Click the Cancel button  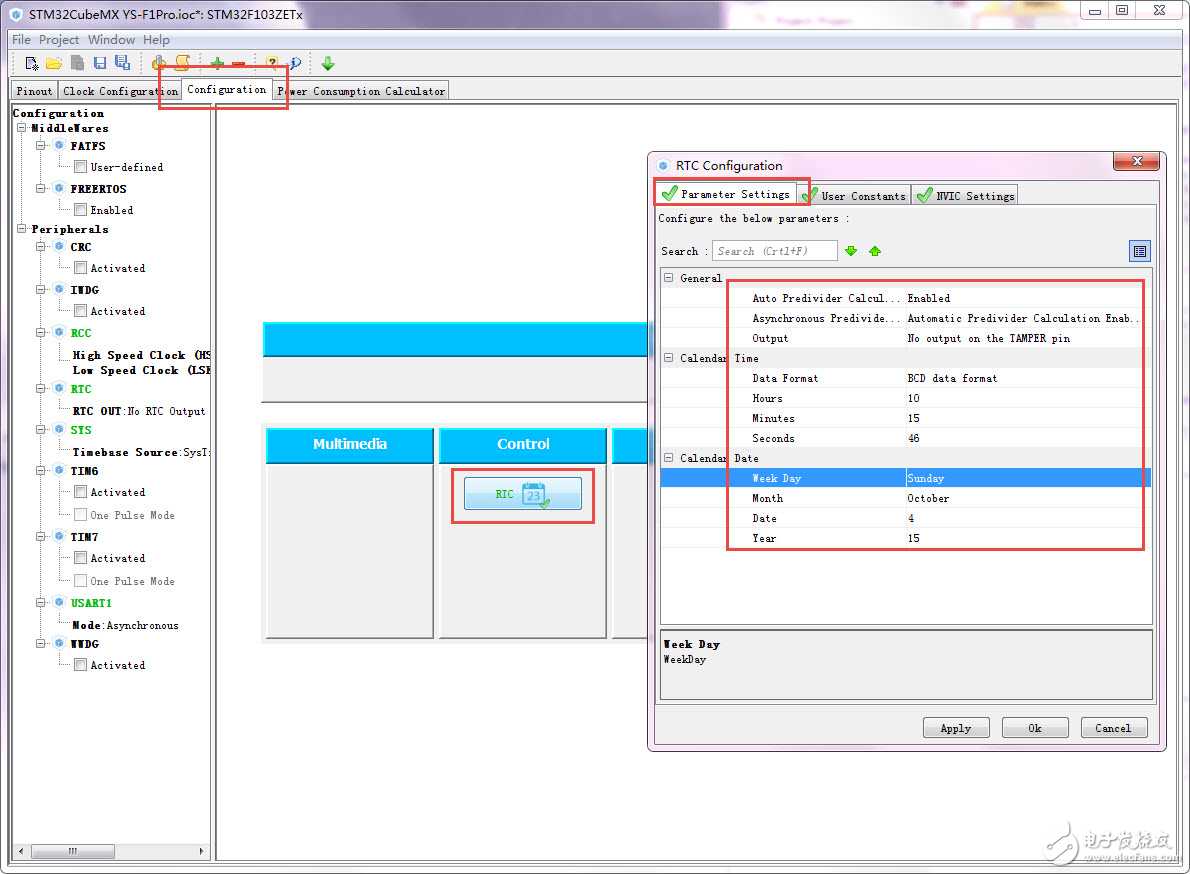click(1113, 728)
